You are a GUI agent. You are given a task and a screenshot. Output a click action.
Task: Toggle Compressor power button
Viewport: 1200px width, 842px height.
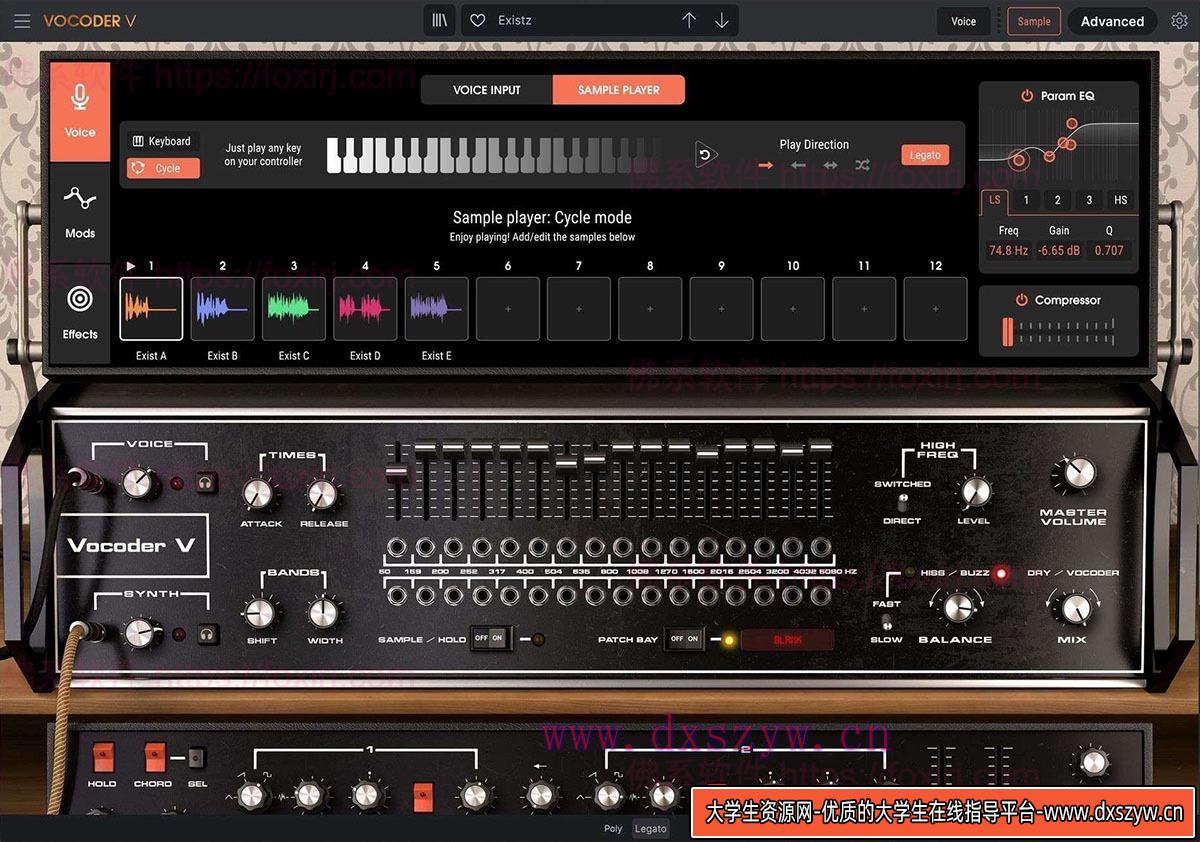(x=1022, y=300)
